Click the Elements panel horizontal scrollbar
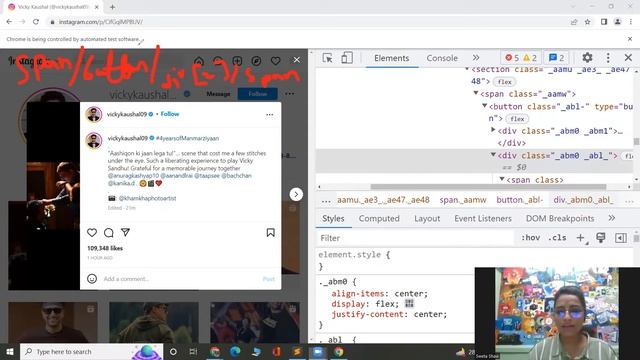The height and width of the screenshot is (360, 640). pos(488,187)
